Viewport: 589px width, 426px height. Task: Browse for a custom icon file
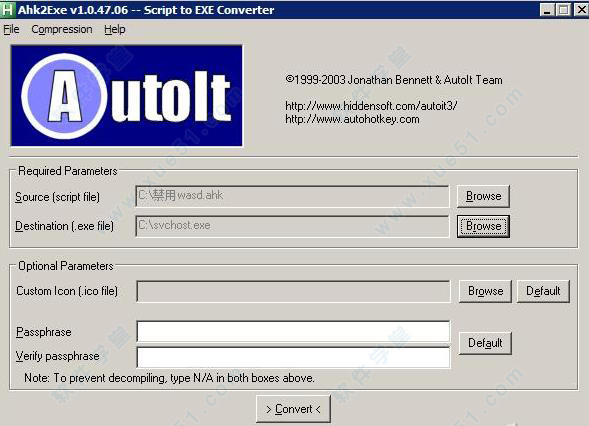[x=485, y=291]
